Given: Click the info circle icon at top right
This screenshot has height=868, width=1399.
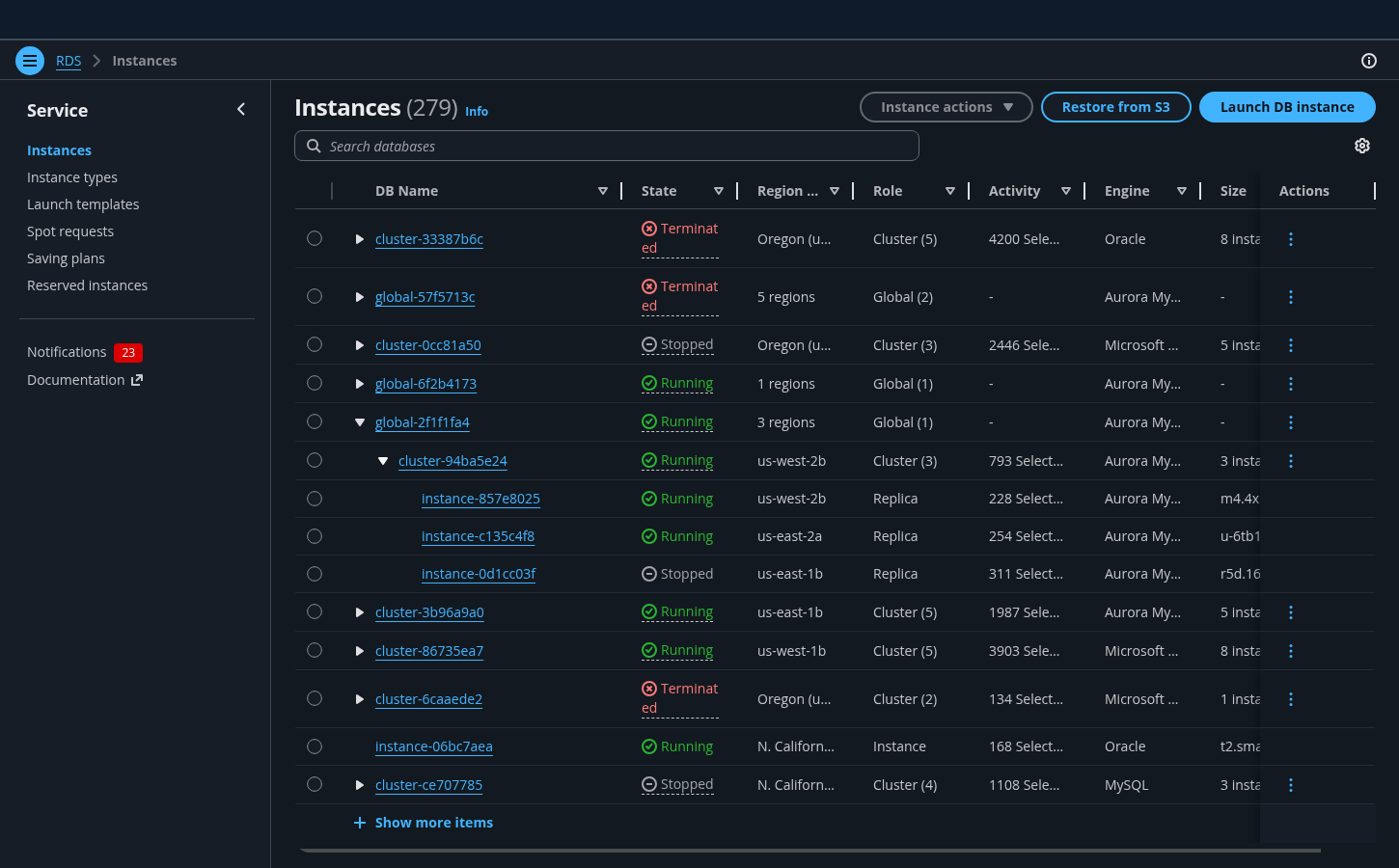Looking at the screenshot, I should pyautogui.click(x=1368, y=61).
